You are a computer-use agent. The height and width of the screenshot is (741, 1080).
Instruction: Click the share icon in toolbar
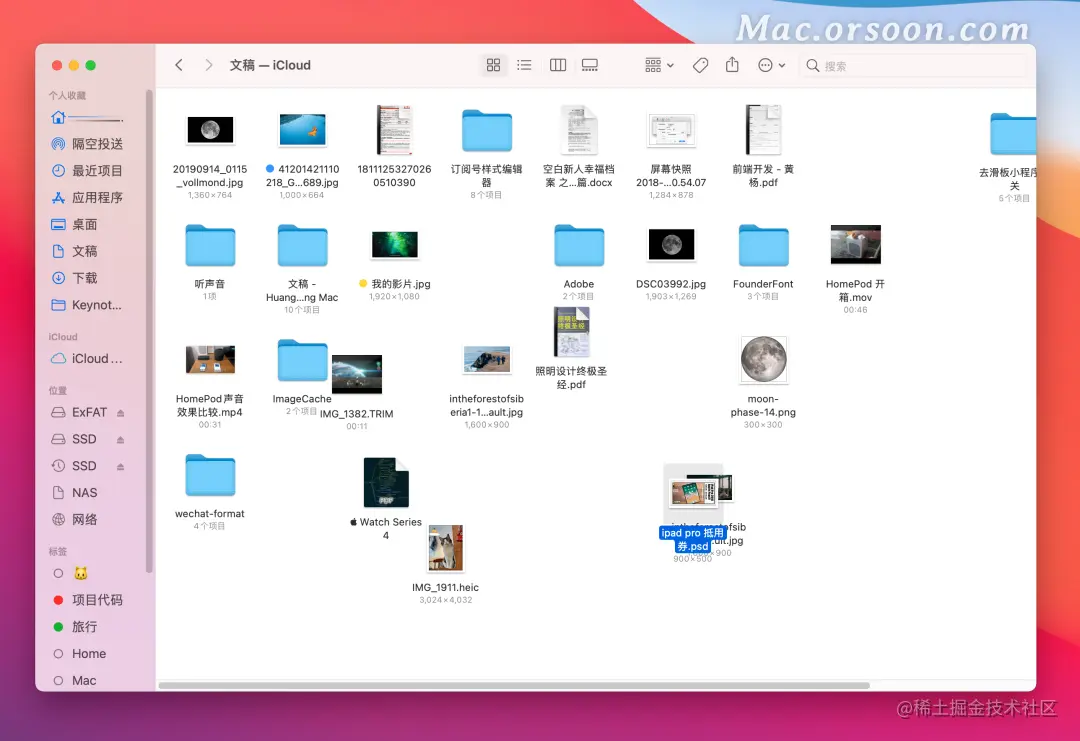click(x=732, y=65)
